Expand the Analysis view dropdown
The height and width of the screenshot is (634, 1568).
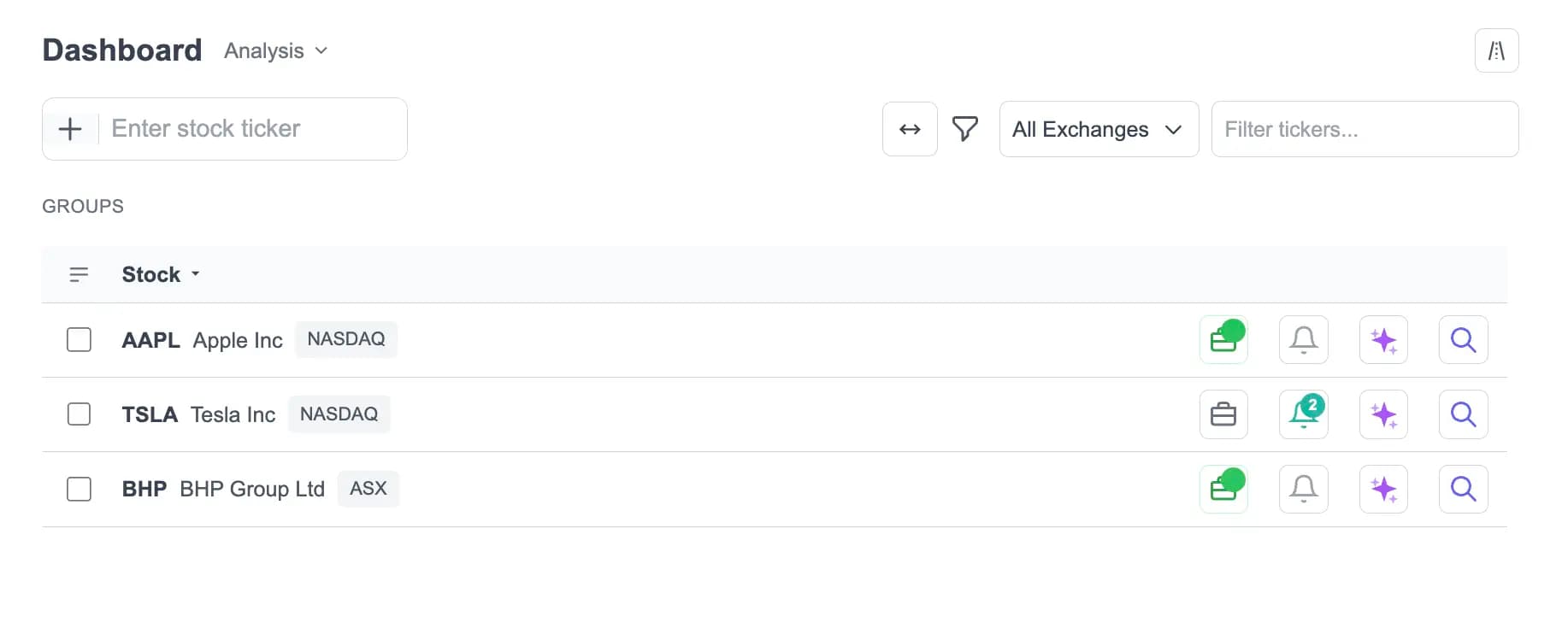pyautogui.click(x=275, y=51)
